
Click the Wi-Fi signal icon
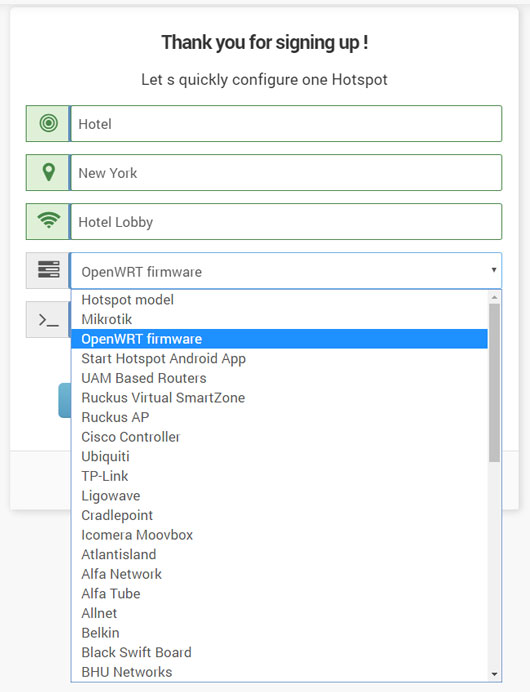pyautogui.click(x=49, y=220)
